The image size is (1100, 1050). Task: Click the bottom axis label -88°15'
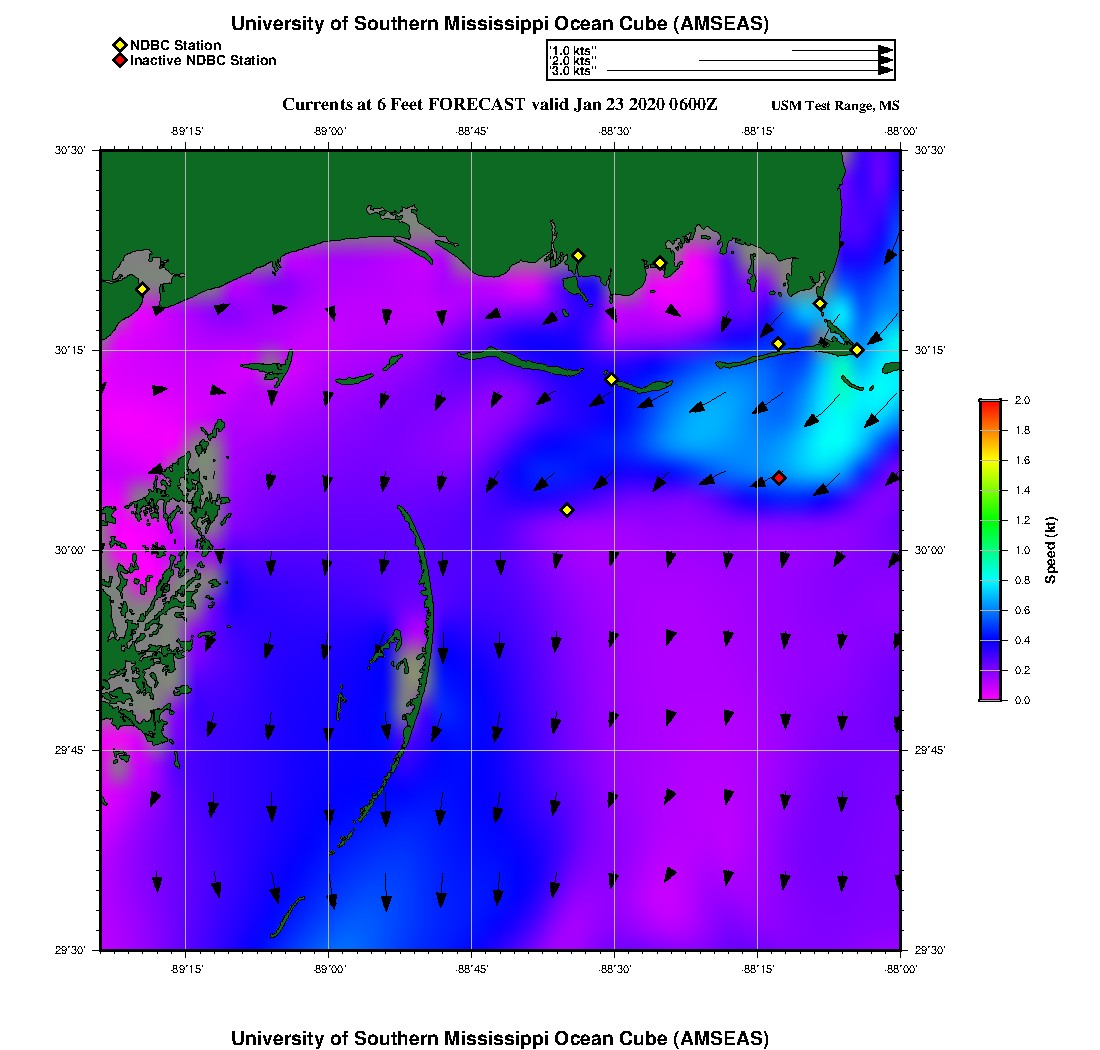click(x=758, y=969)
